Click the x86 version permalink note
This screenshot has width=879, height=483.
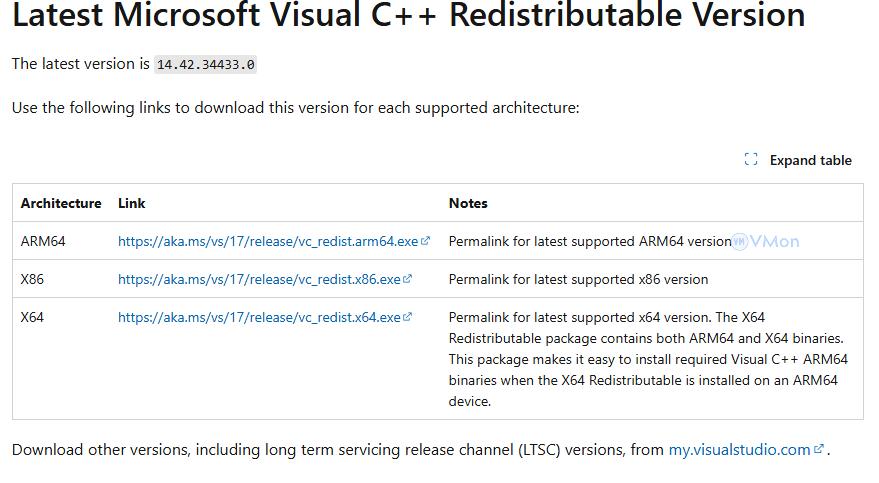click(x=578, y=279)
